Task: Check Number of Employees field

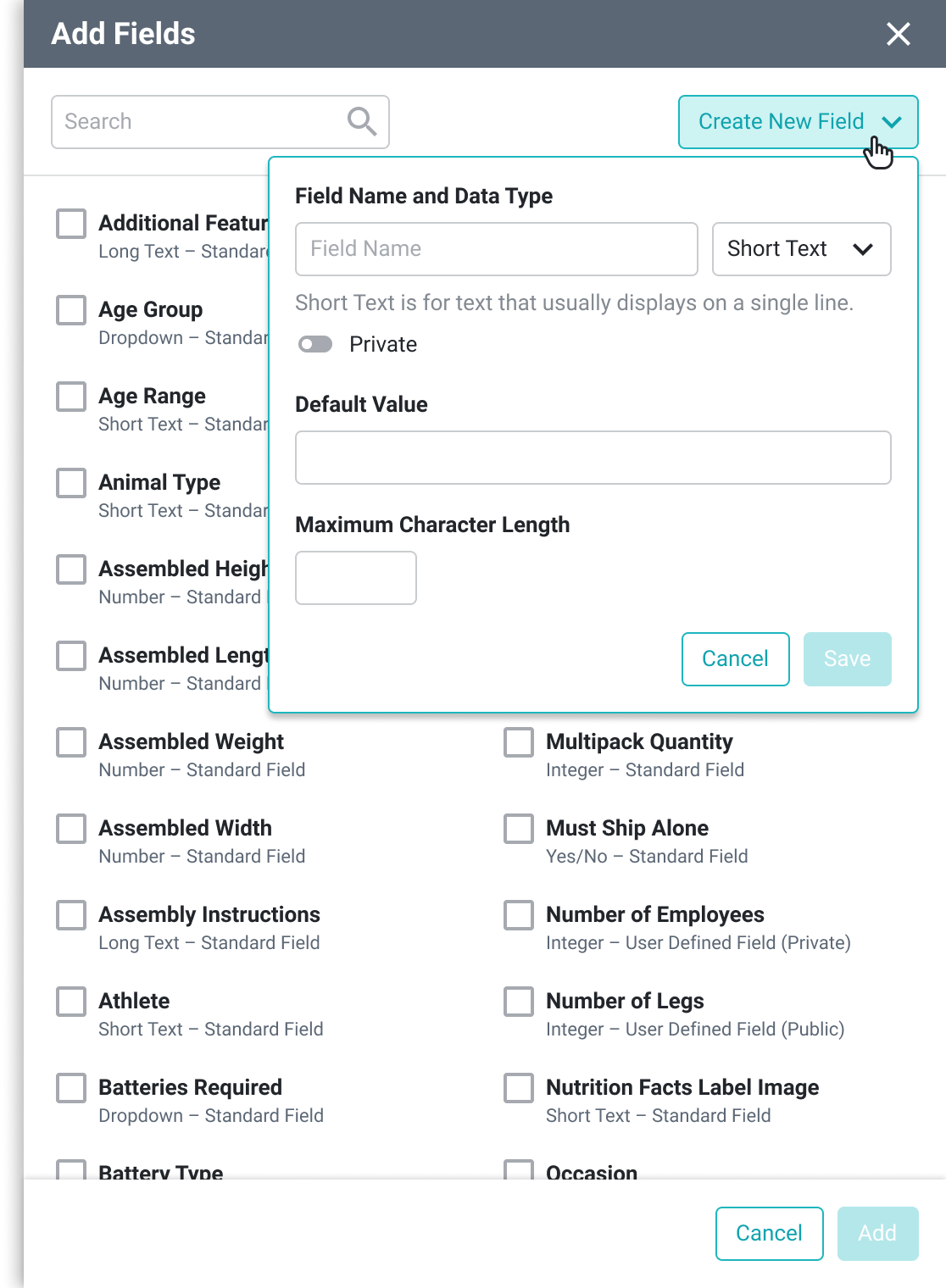Action: pyautogui.click(x=519, y=915)
